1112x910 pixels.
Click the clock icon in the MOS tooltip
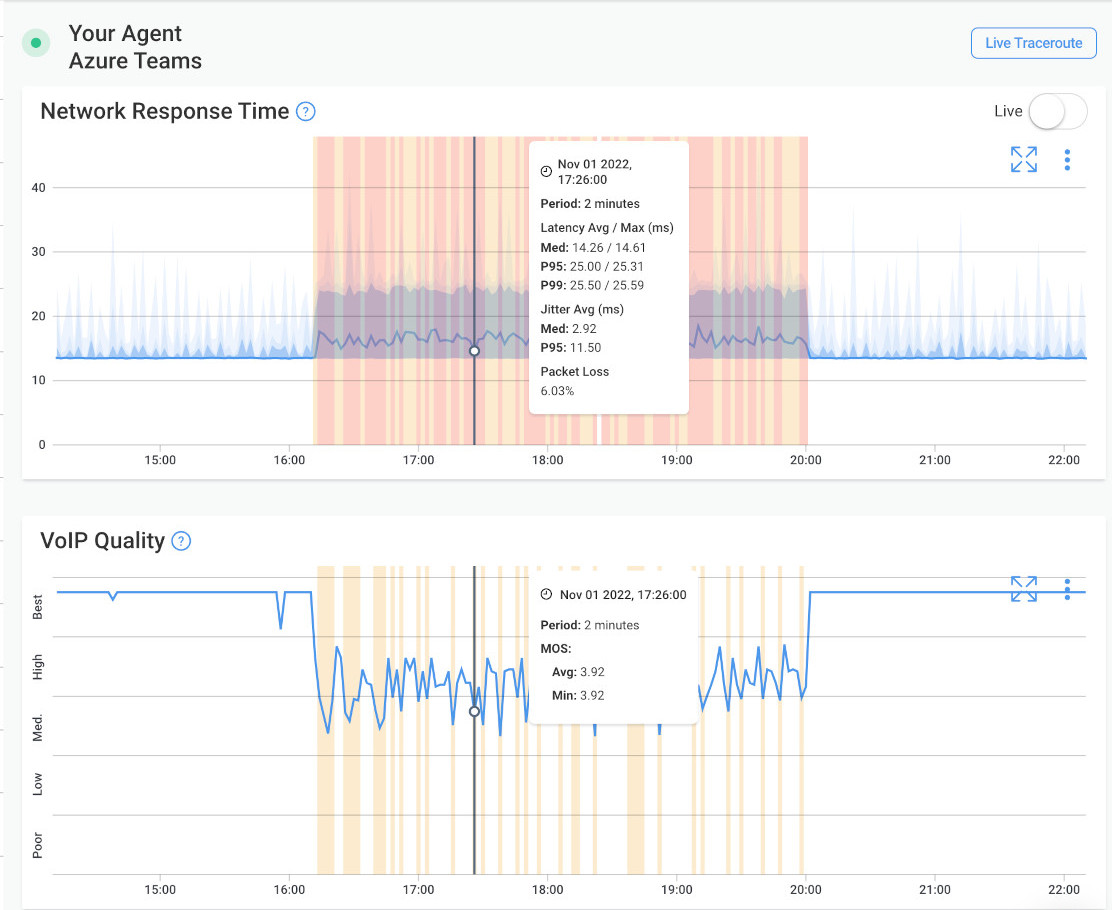coord(547,594)
